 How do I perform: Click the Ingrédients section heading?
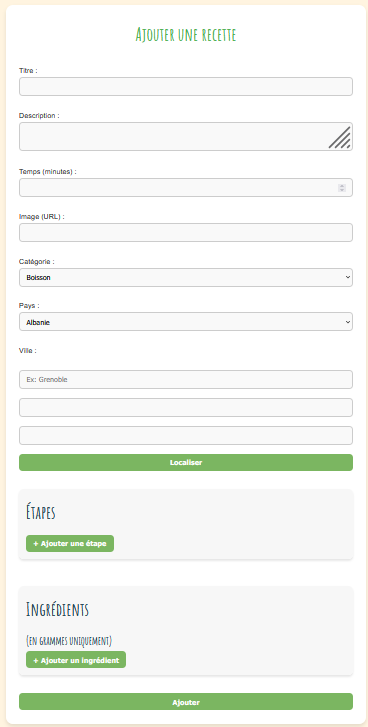pyautogui.click(x=57, y=609)
